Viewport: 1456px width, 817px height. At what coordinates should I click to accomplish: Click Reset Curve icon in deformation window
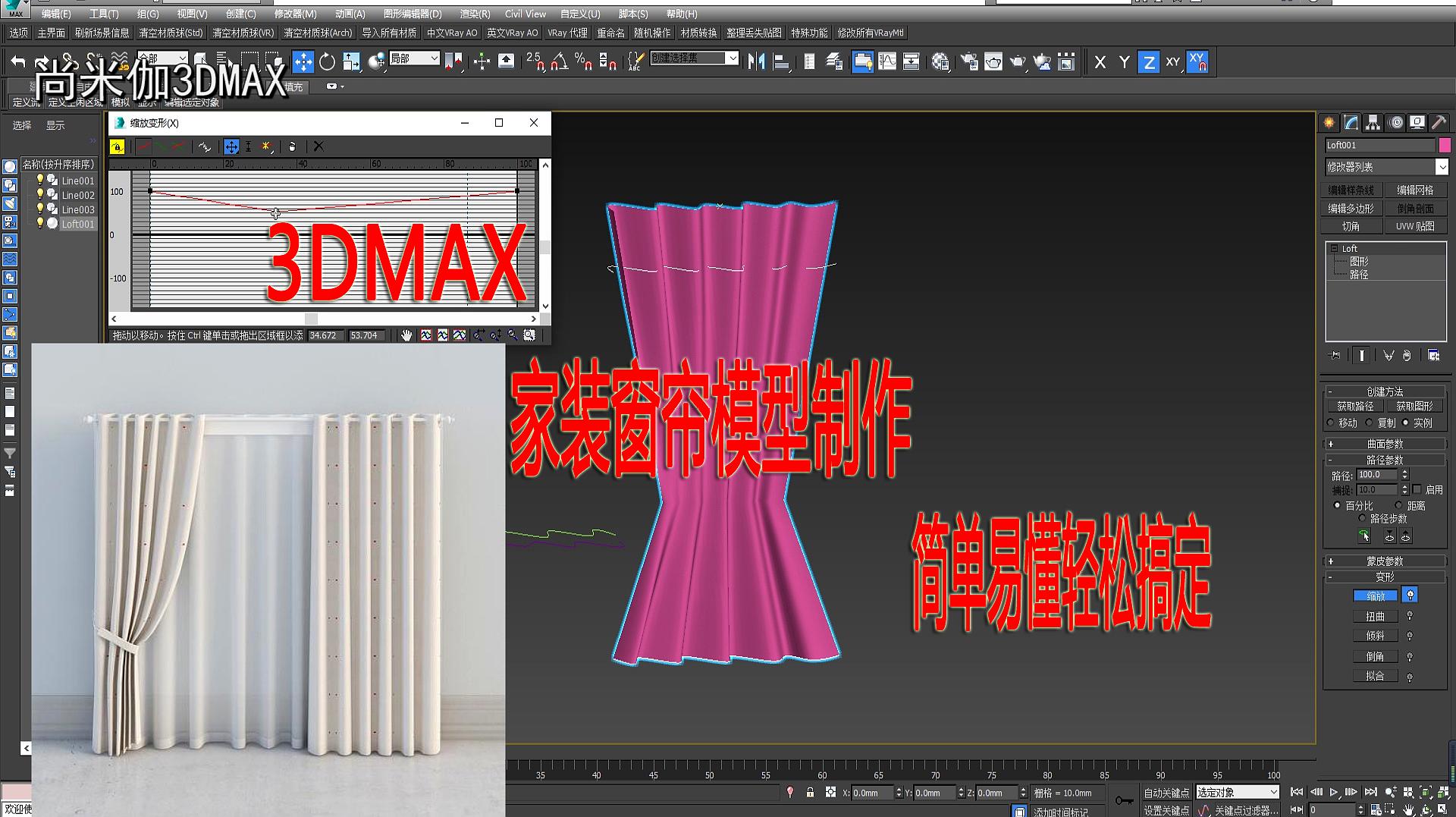[x=292, y=146]
